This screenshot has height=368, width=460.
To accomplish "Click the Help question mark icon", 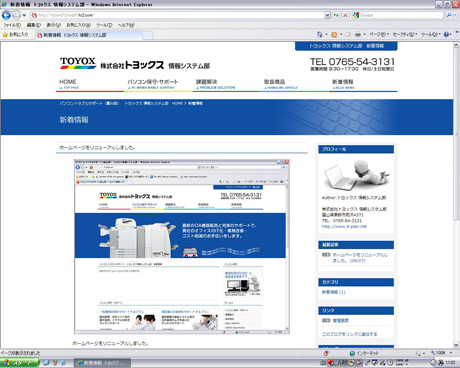I will [446, 34].
